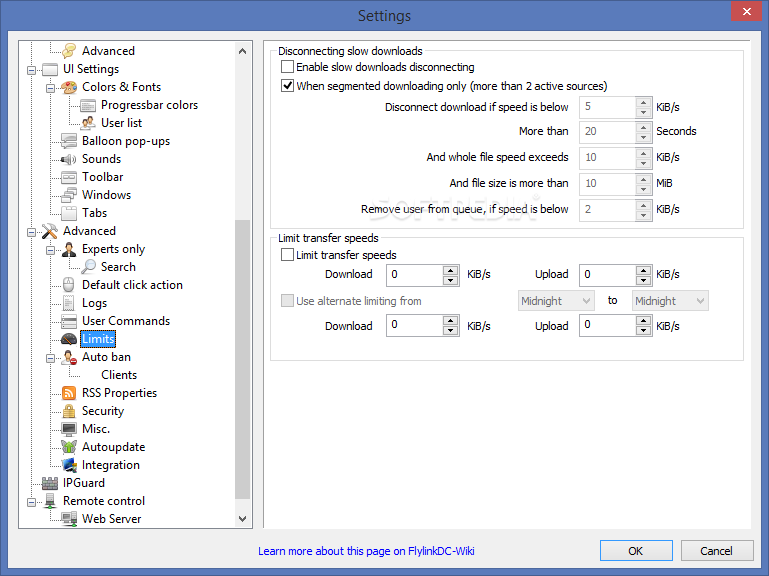Tick the Limit transfer speeds checkbox
Image resolution: width=769 pixels, height=576 pixels.
287,255
